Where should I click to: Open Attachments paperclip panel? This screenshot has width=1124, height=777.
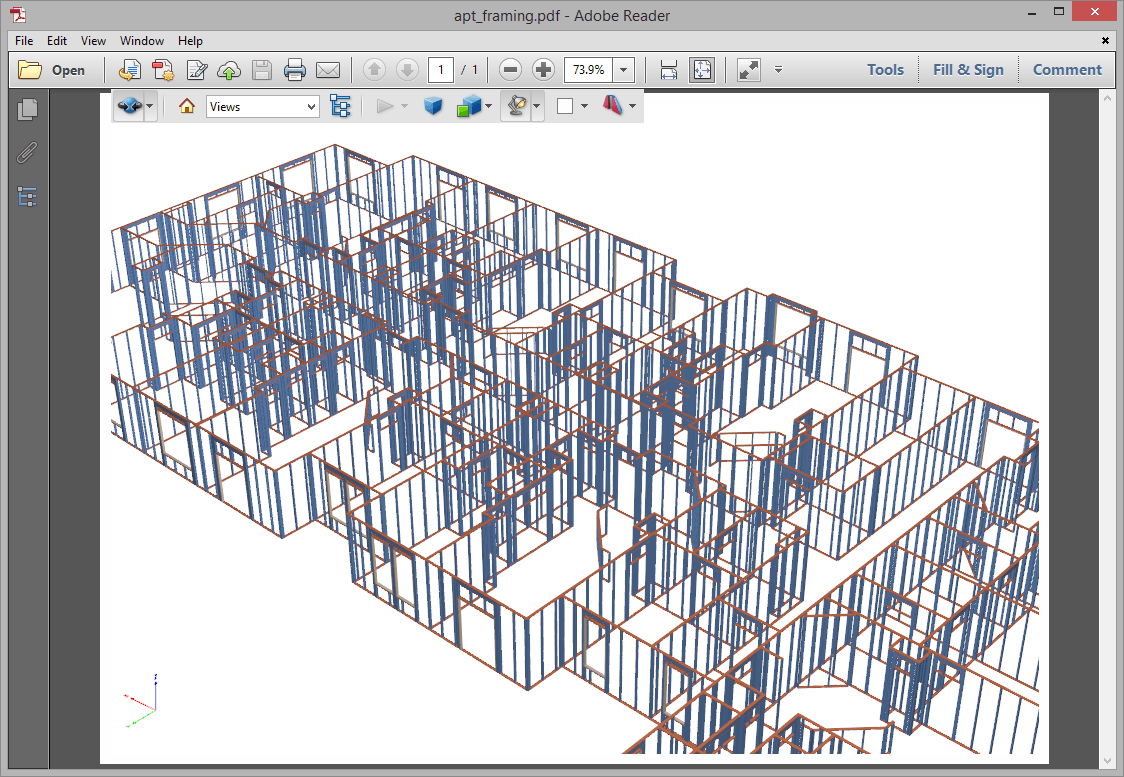tap(27, 153)
